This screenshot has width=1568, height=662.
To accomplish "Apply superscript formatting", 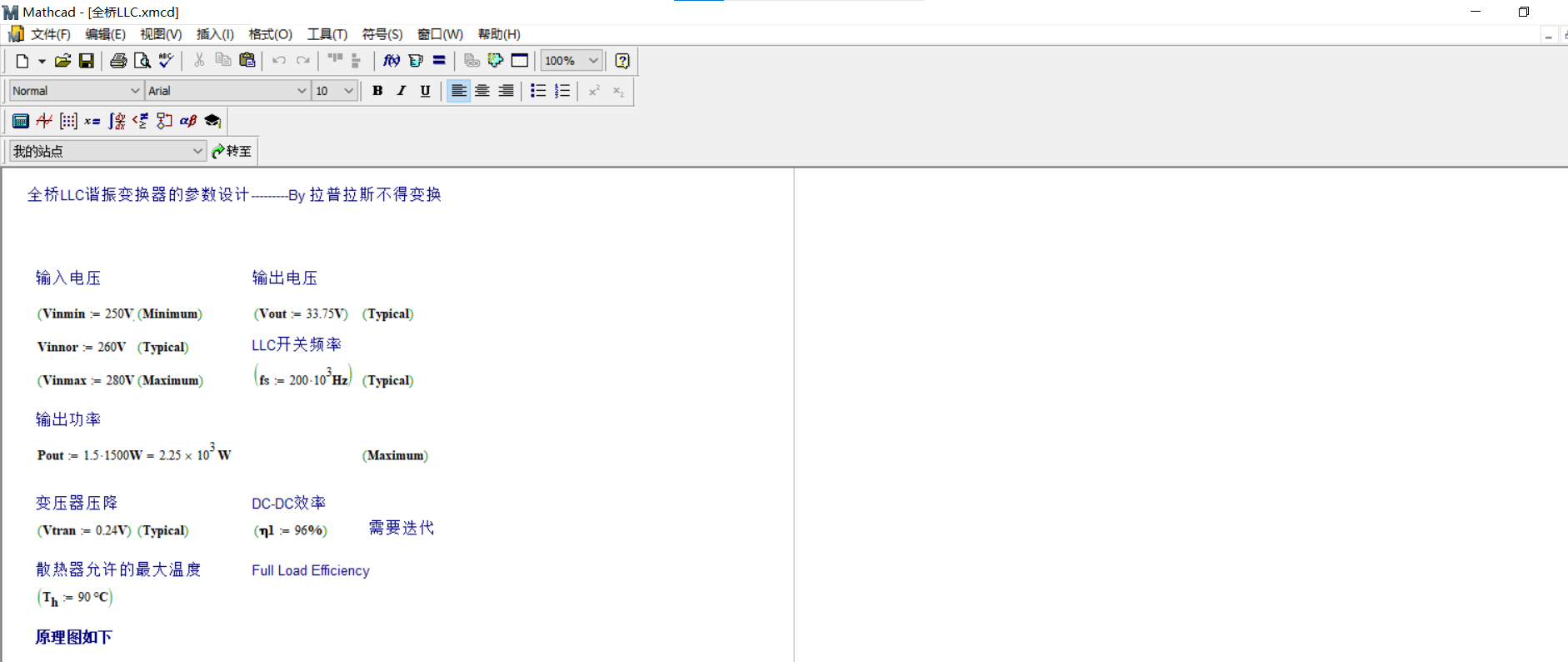I will (x=594, y=91).
